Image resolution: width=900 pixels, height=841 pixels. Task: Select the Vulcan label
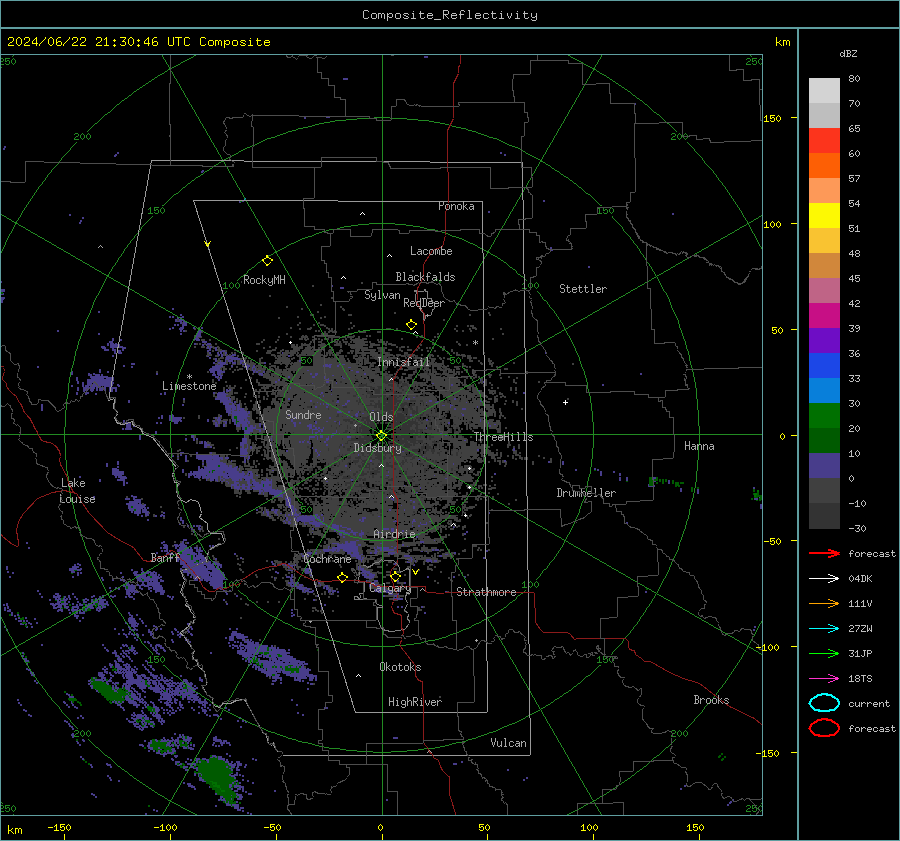coord(508,743)
